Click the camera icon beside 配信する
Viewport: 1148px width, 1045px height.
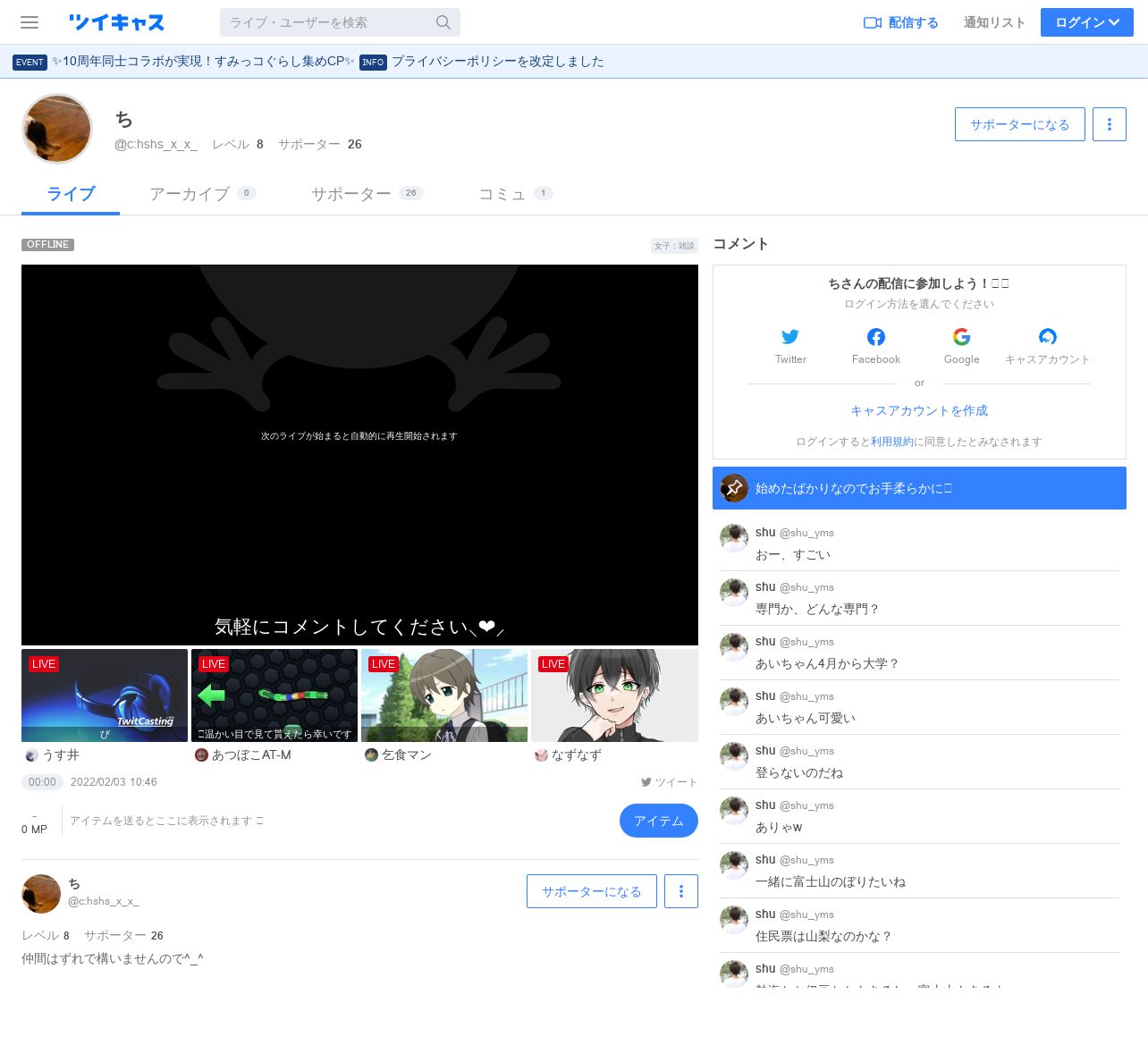coord(873,22)
